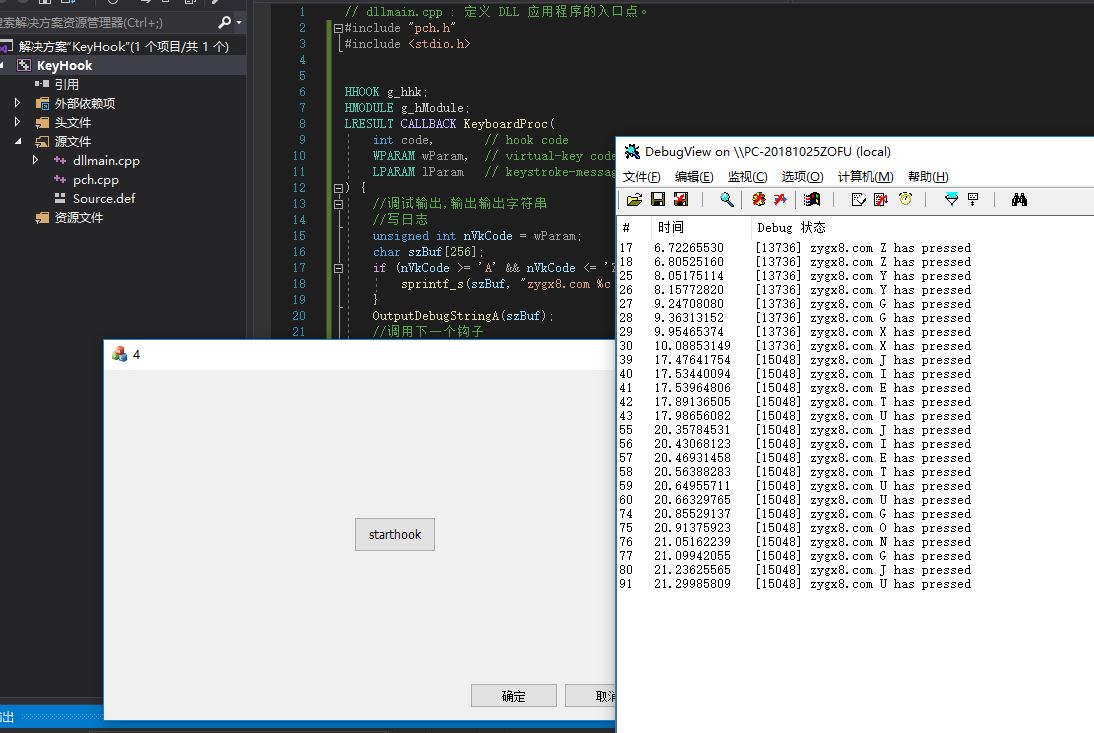Click the C++ file icon beside pch.cpp
Screen dimensions: 1094x733
point(60,179)
